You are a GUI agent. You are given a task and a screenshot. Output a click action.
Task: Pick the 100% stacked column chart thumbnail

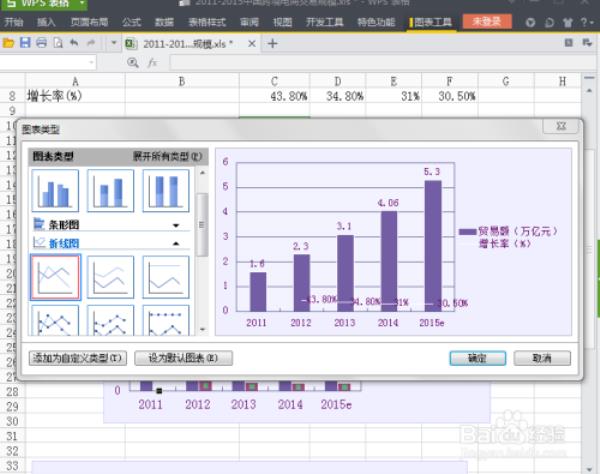[166, 190]
